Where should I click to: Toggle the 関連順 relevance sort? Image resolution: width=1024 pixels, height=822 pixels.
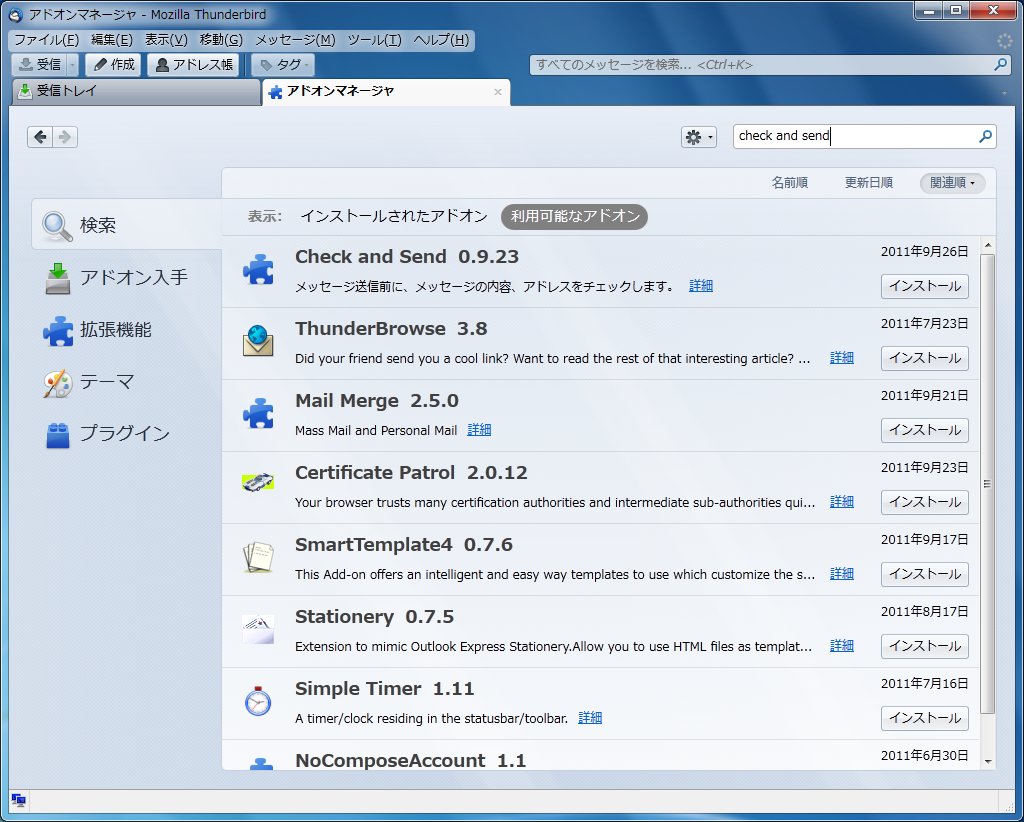[x=953, y=183]
